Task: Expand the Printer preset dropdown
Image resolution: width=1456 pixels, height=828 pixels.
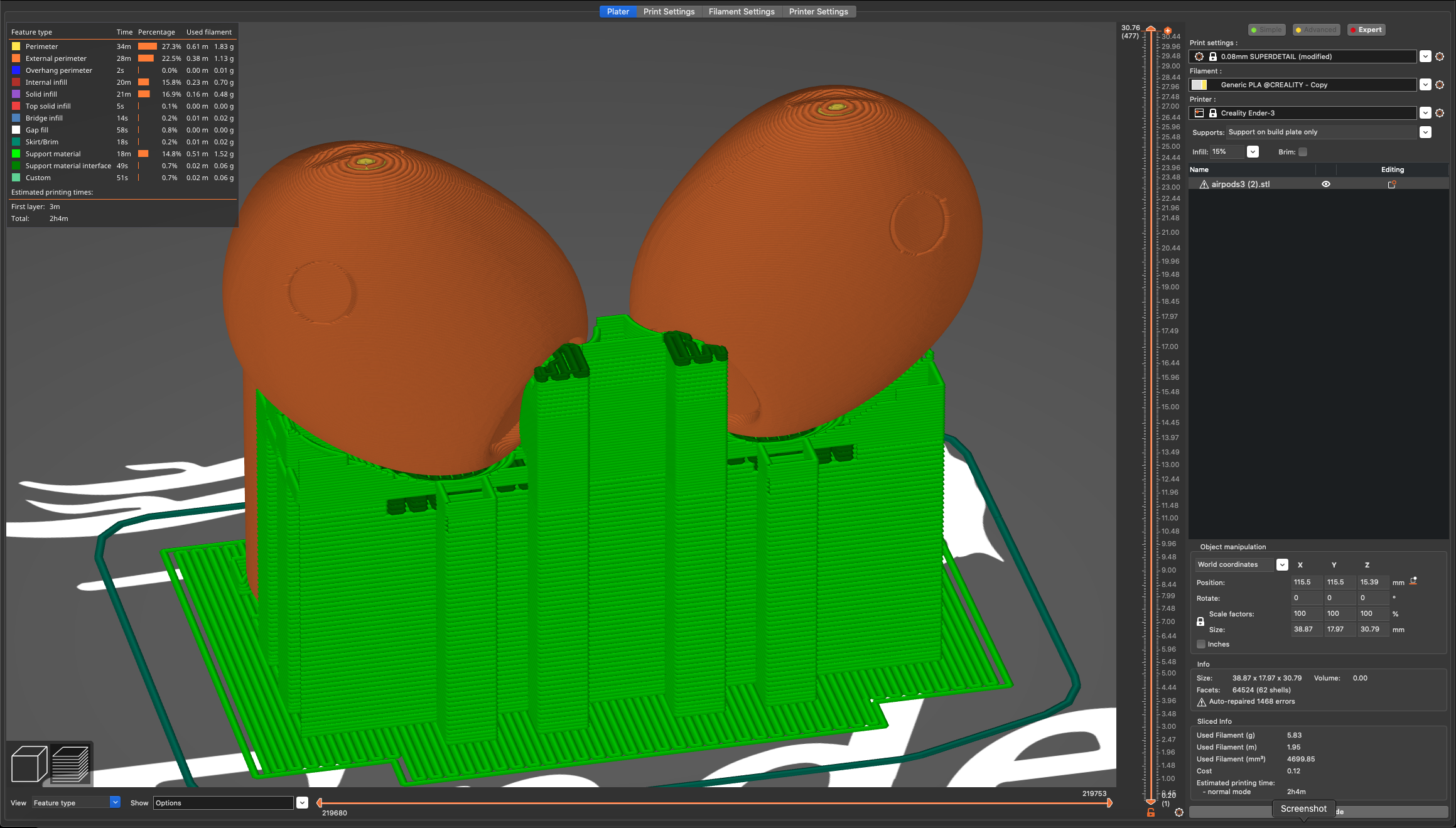Action: (x=1425, y=113)
